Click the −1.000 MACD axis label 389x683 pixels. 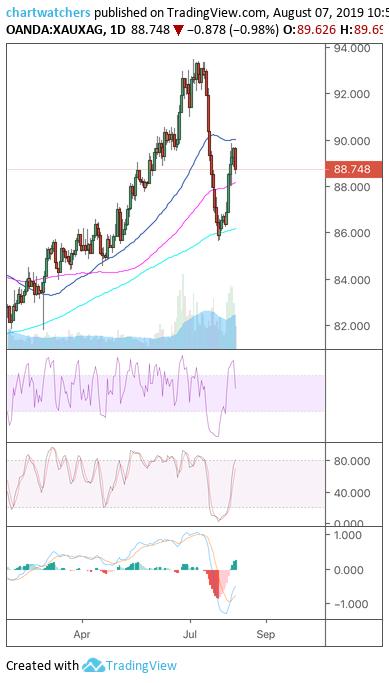(351, 604)
